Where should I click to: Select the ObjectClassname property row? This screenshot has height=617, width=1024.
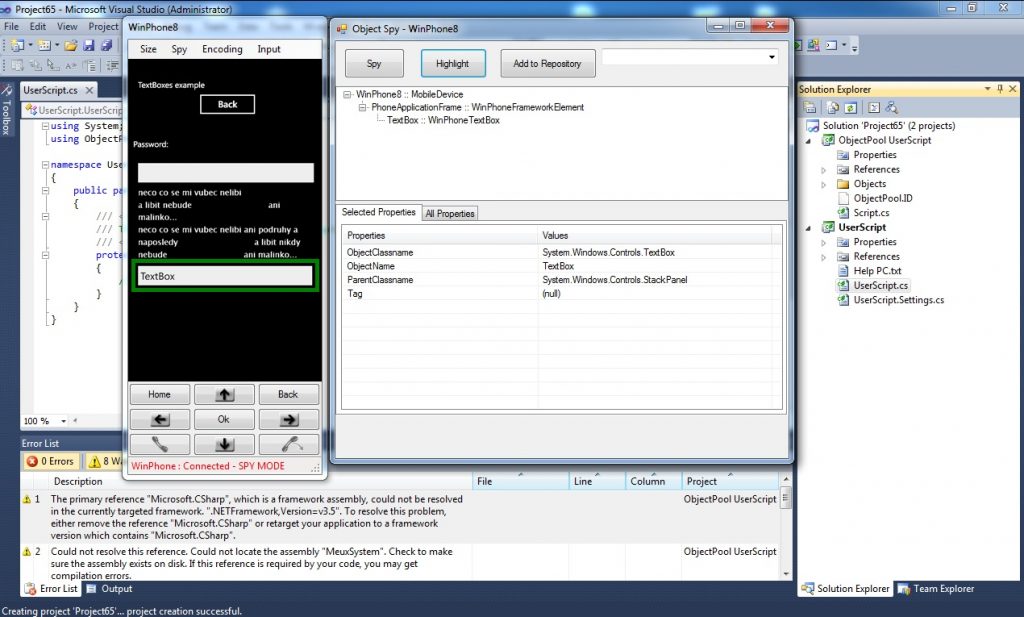click(x=562, y=253)
